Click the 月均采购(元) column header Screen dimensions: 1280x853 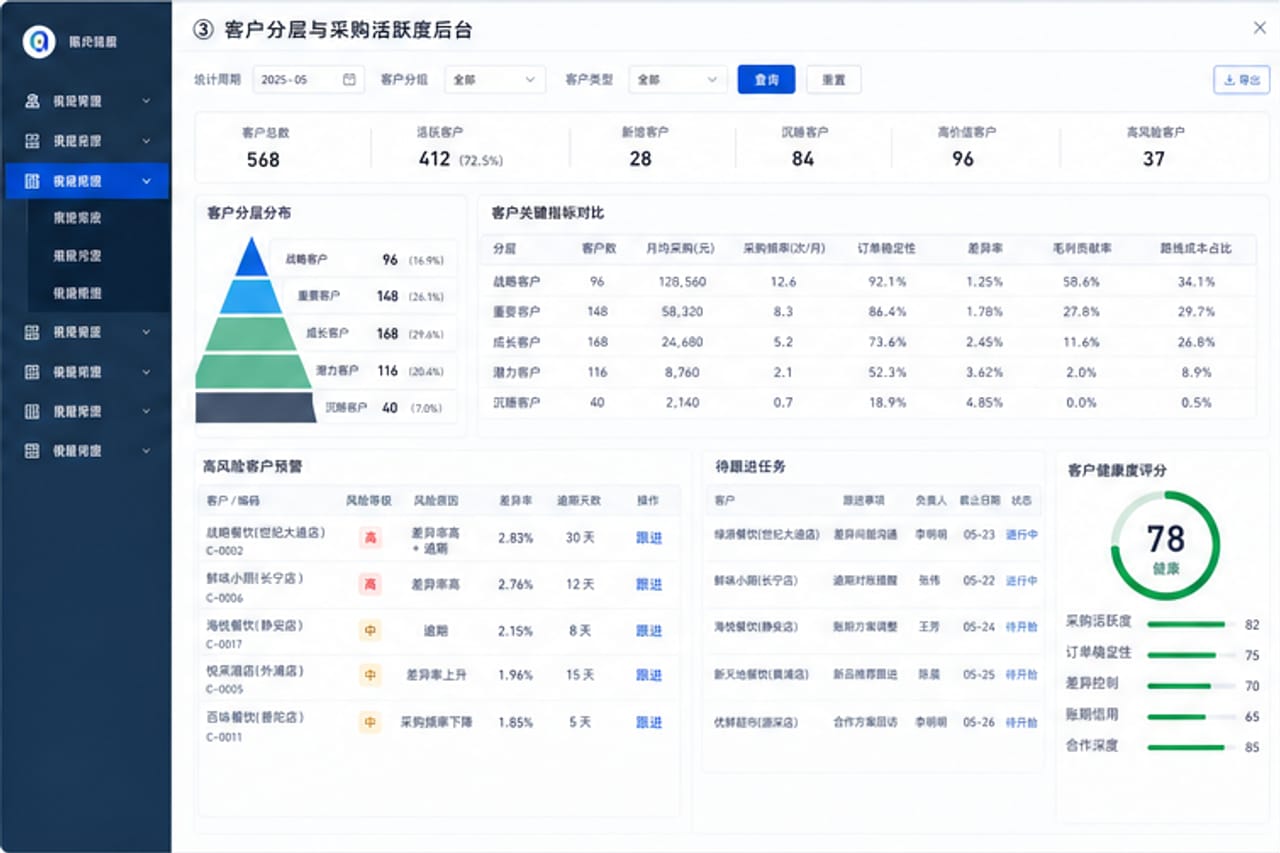pyautogui.click(x=682, y=249)
